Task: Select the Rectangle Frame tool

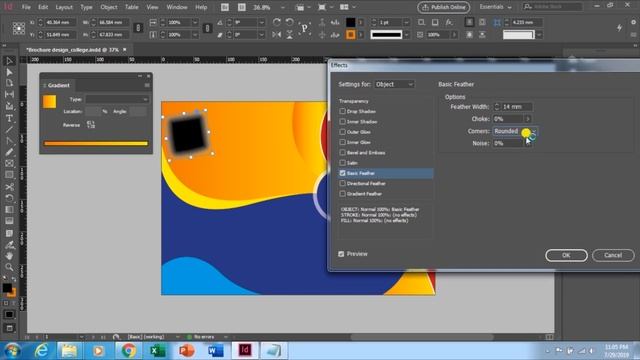Action: coord(9,164)
